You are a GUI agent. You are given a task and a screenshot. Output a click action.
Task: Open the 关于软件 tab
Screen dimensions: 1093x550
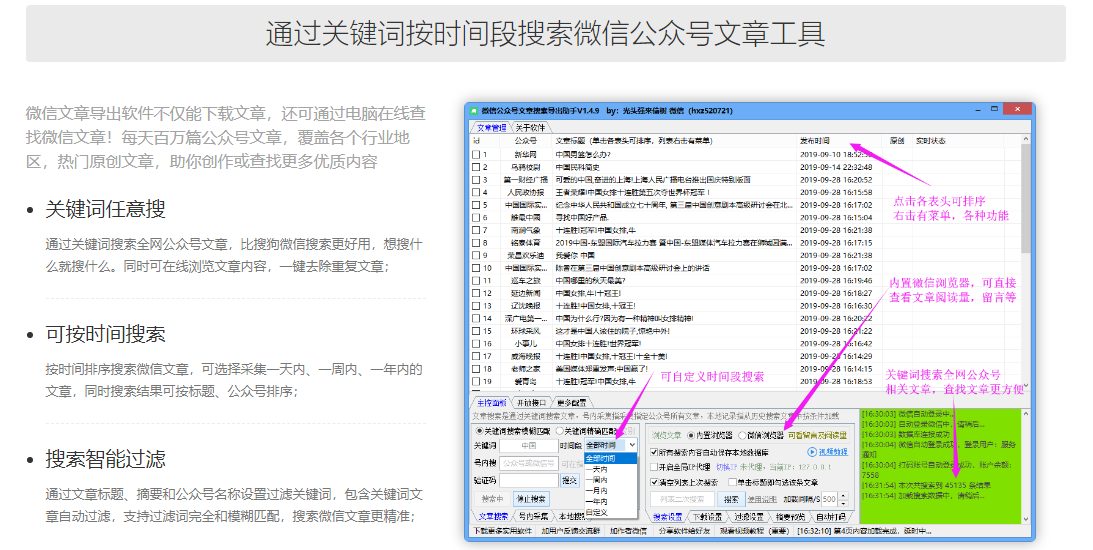click(x=531, y=128)
